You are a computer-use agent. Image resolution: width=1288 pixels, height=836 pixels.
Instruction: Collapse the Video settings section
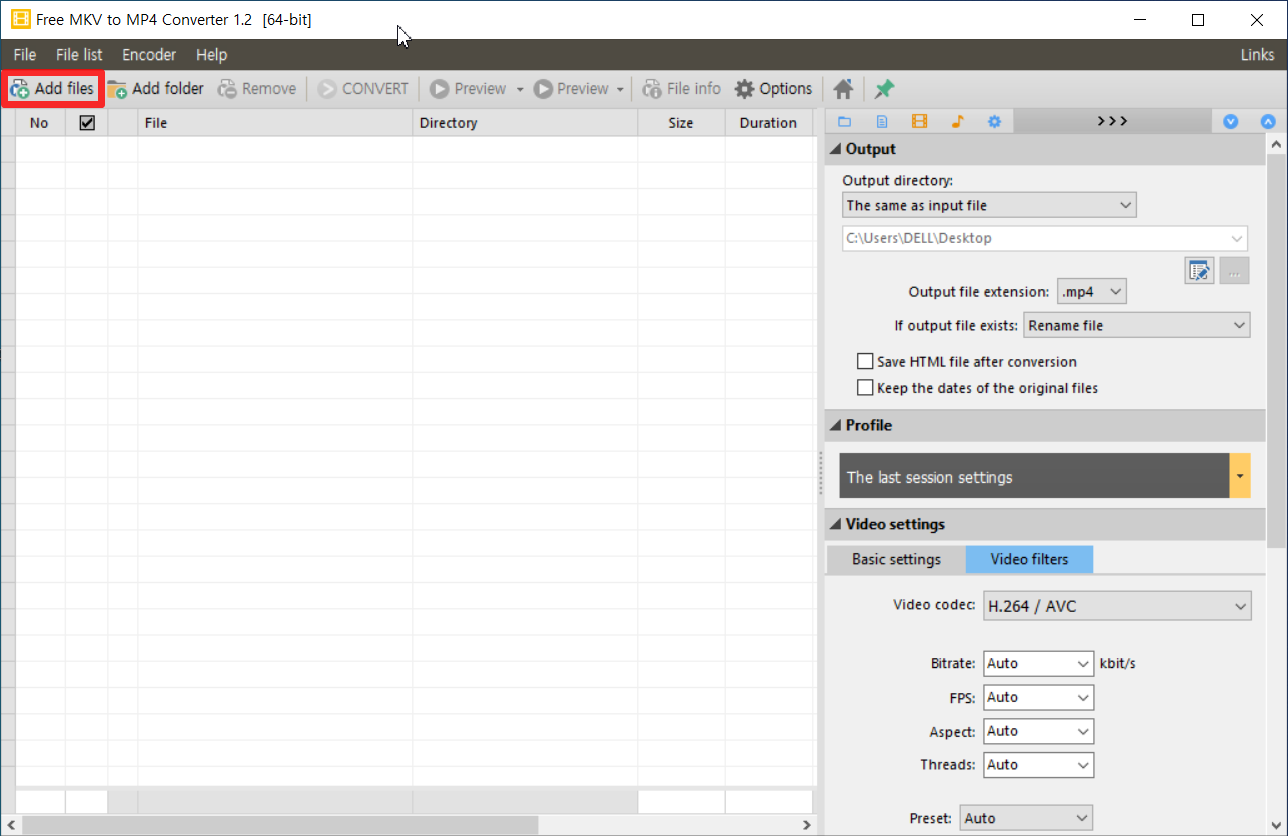click(x=836, y=524)
